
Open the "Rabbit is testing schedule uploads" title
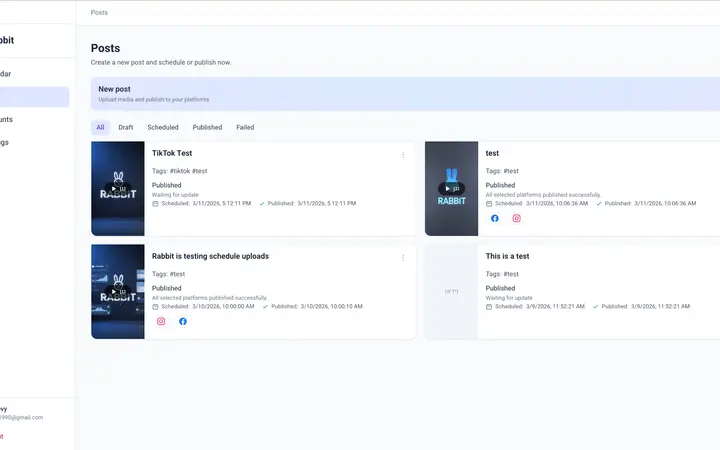(210, 256)
